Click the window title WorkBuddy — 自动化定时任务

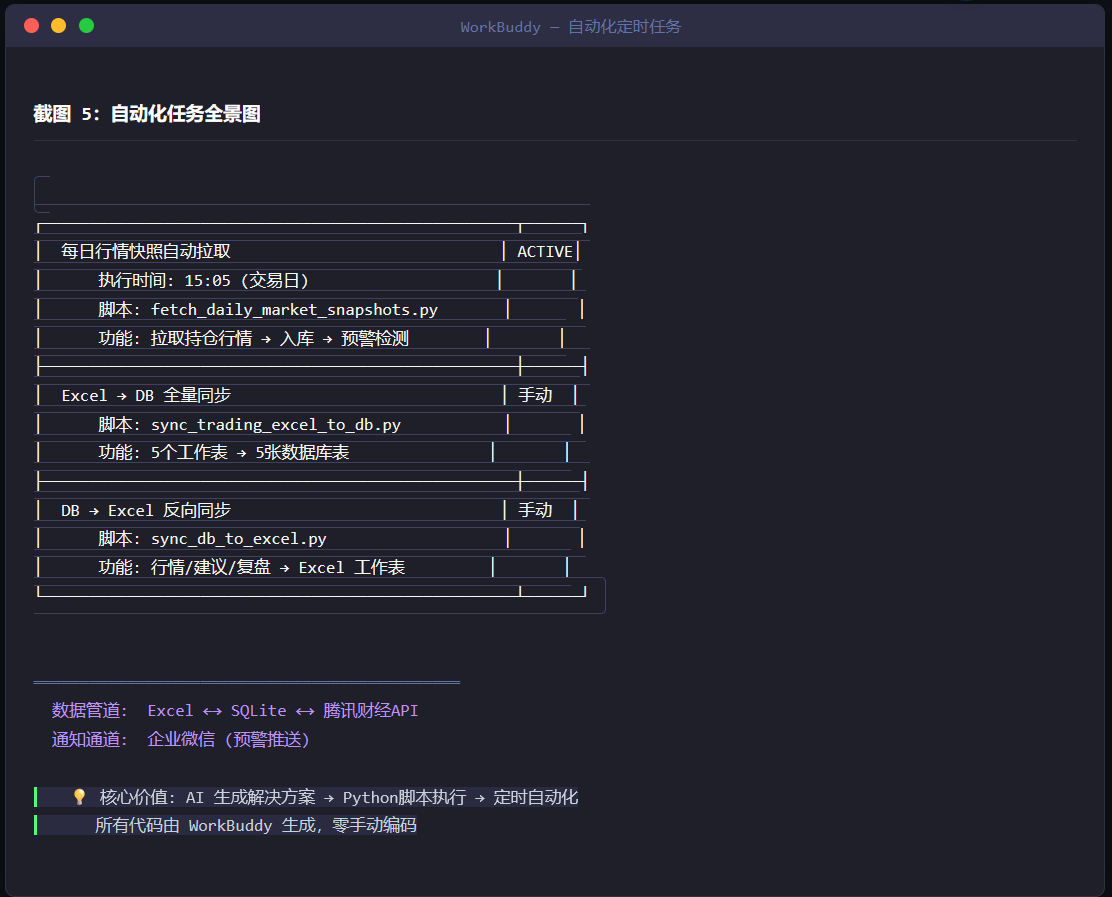570,27
